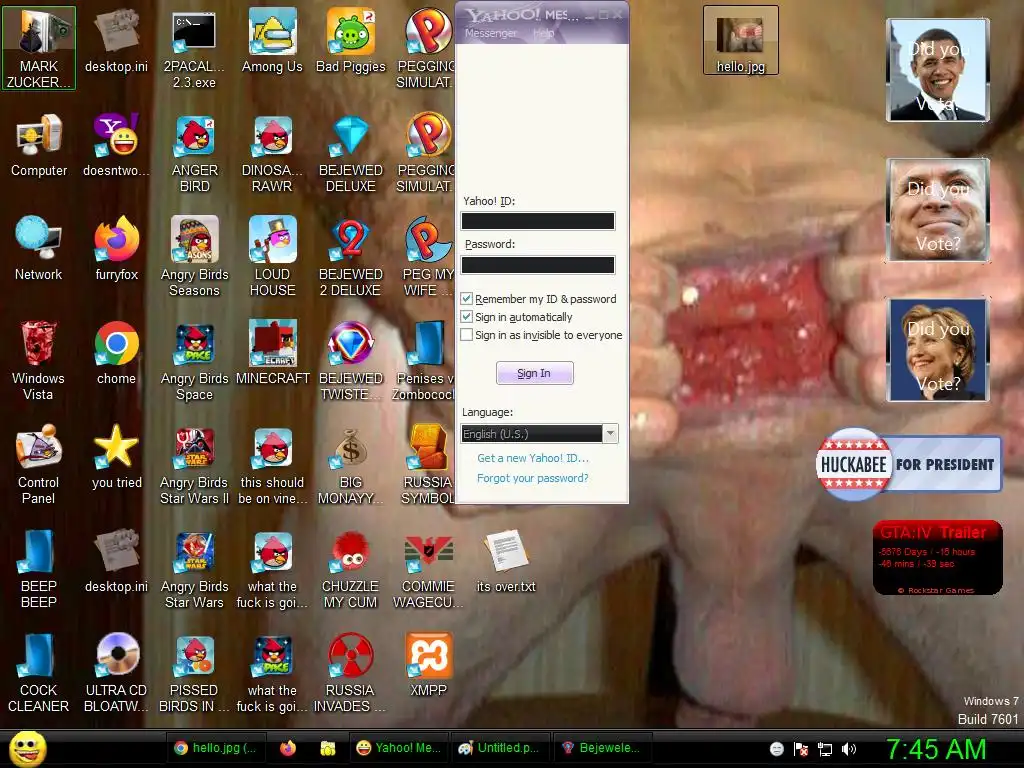Select the BEEP BEEP shortcut icon
This screenshot has height=768, width=1024.
(39, 569)
